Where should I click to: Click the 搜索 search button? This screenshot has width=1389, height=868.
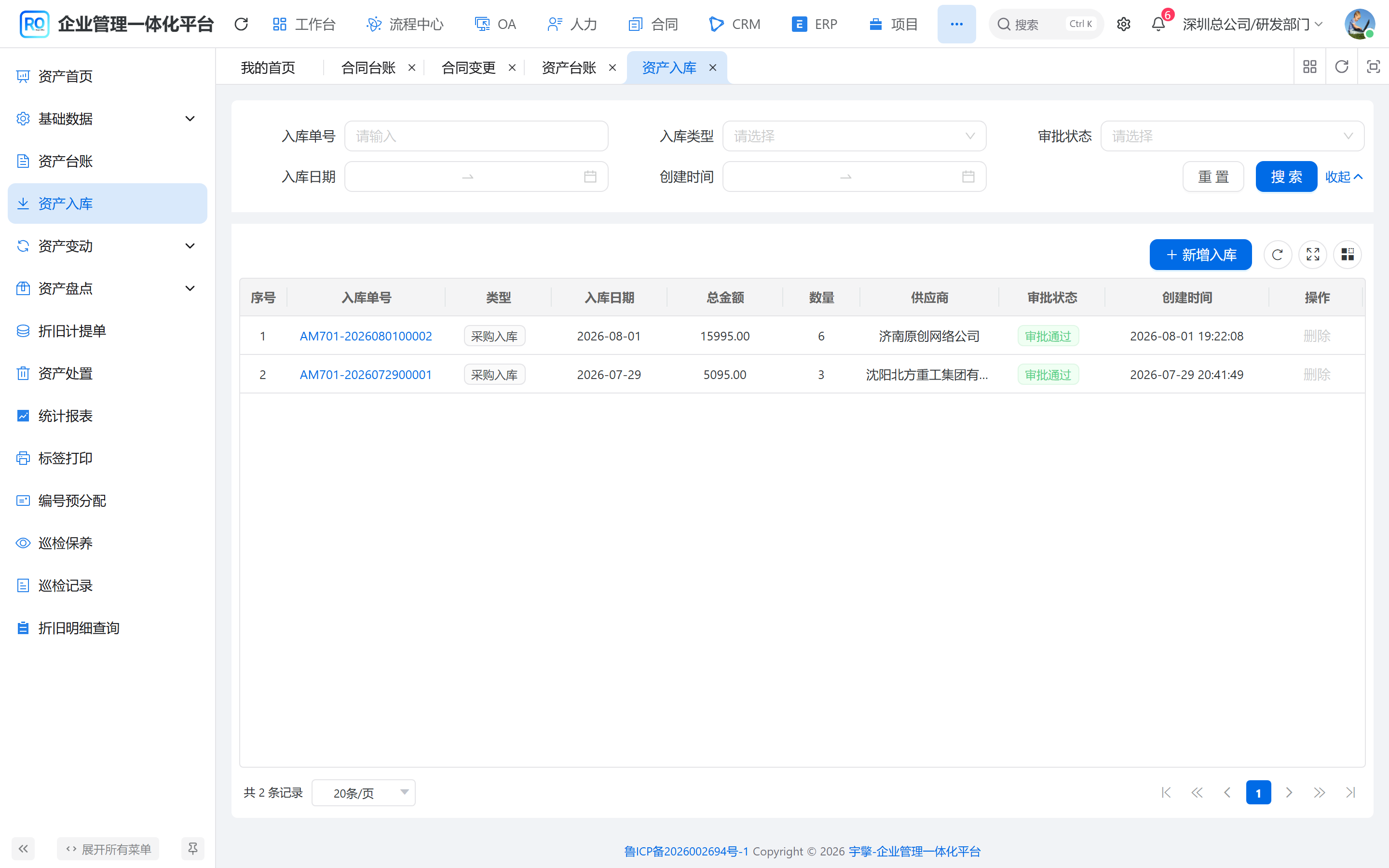coord(1286,177)
